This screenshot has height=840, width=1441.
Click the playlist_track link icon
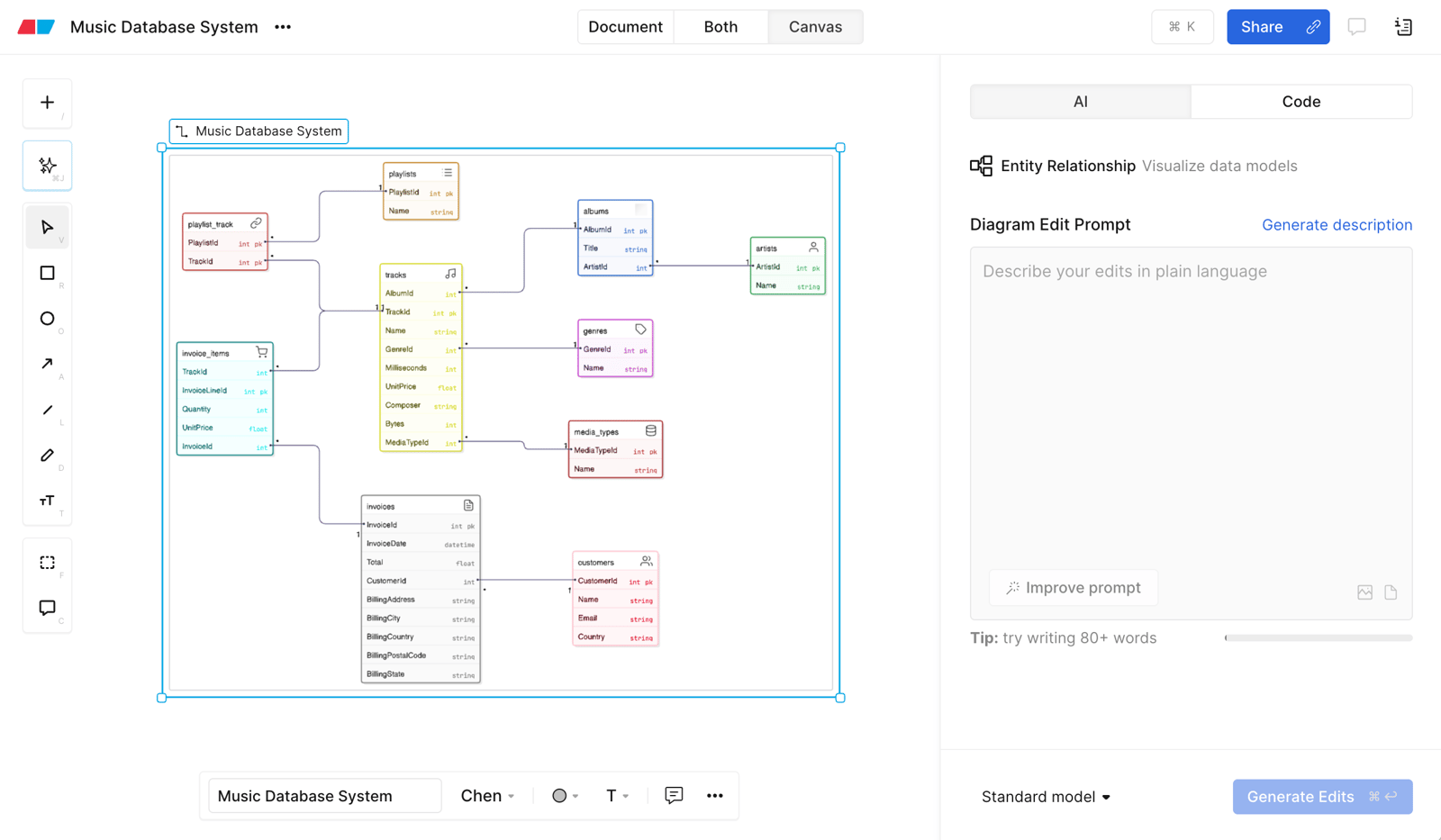pyautogui.click(x=256, y=223)
